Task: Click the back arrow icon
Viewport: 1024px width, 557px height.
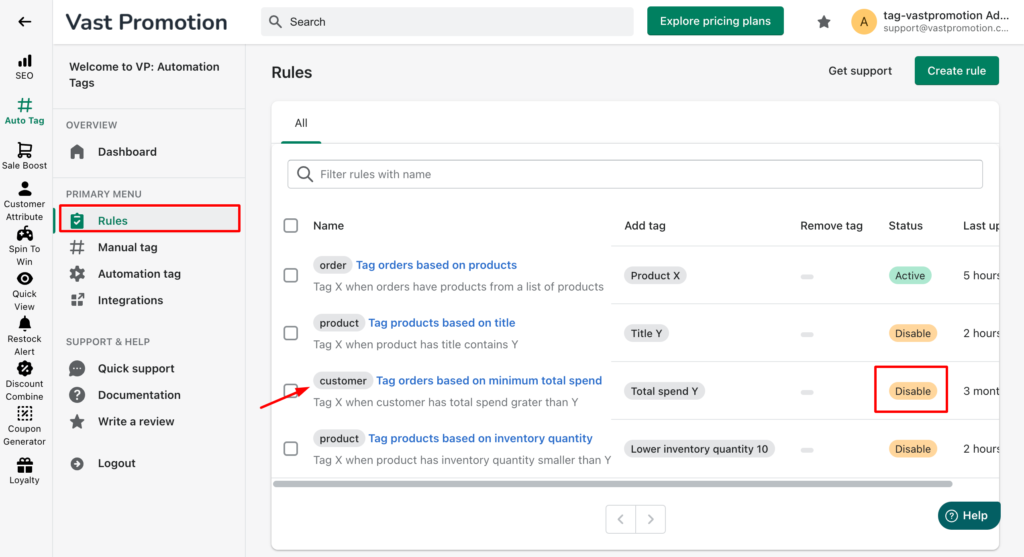Action: click(x=24, y=22)
